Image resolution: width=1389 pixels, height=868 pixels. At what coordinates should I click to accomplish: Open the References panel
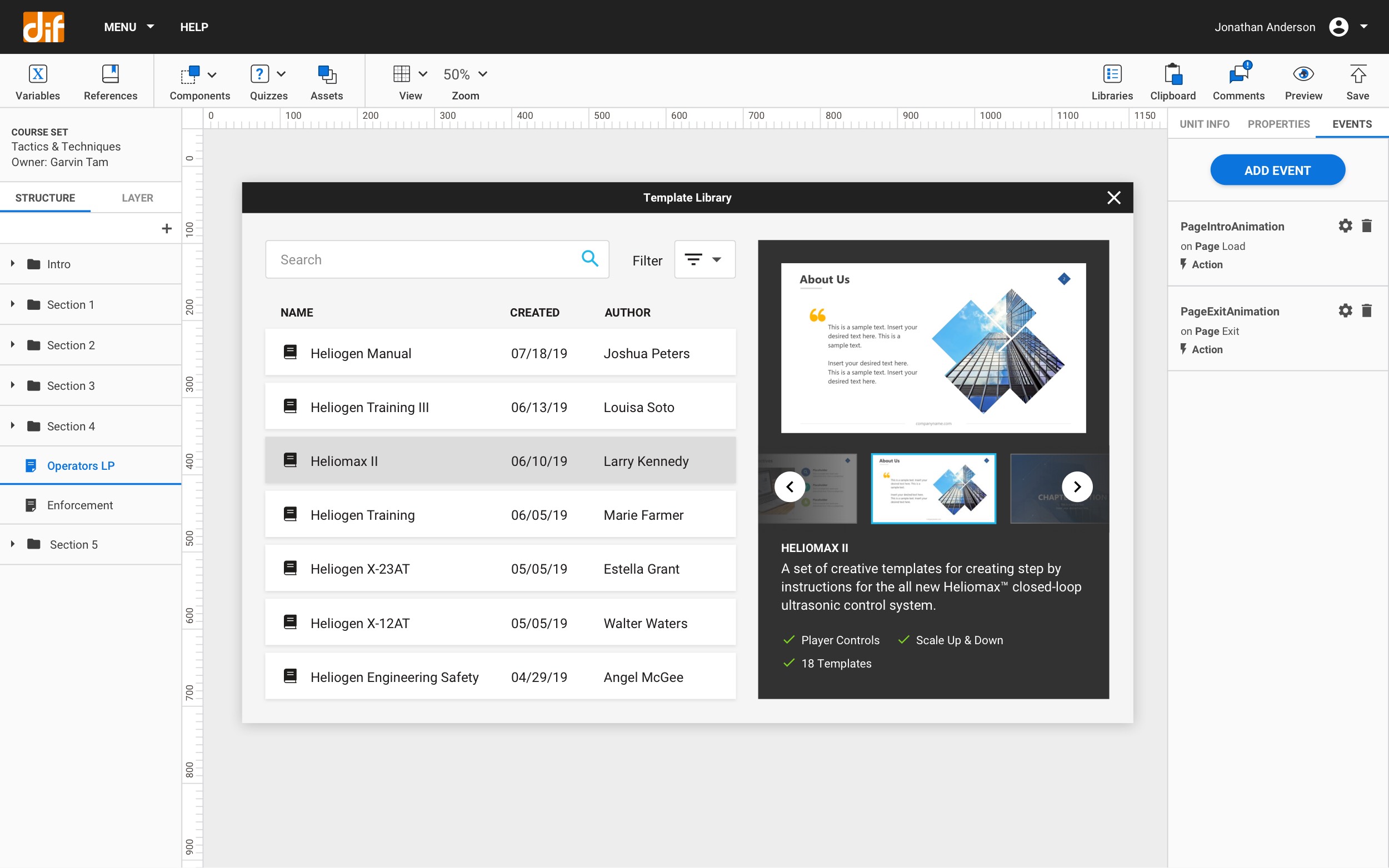111,80
